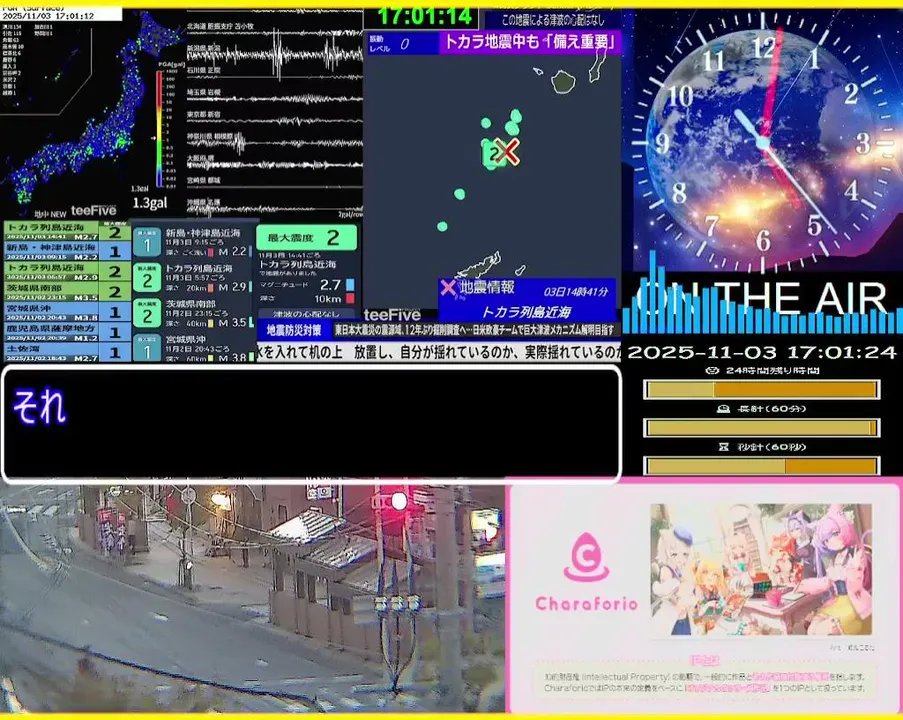Image resolution: width=903 pixels, height=720 pixels.
Task: Click the pink X icon beside 地震情報
Action: coord(448,287)
